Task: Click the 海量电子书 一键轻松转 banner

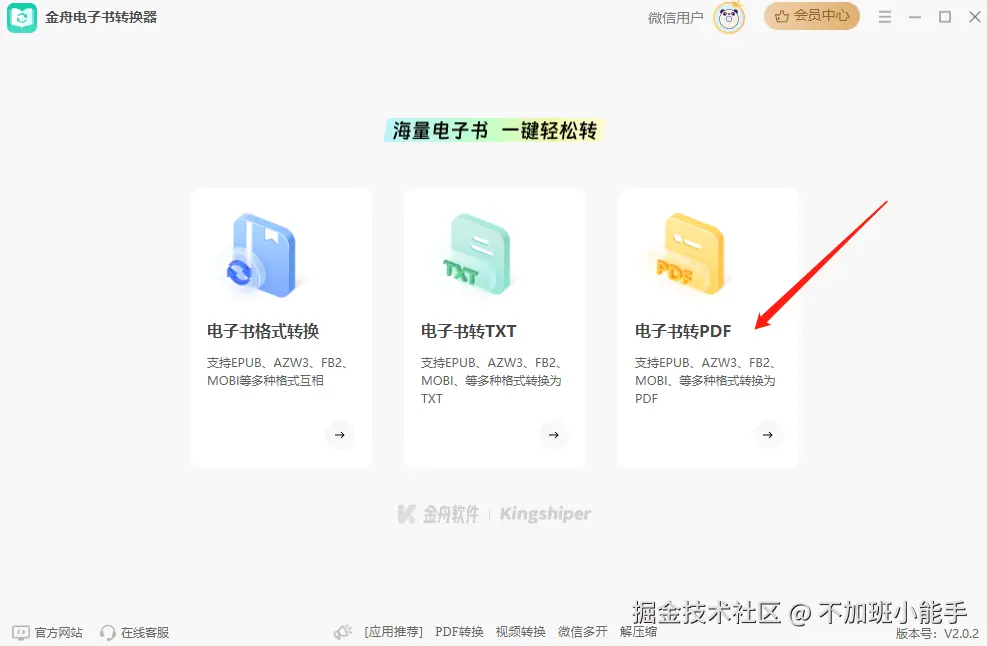Action: [494, 130]
